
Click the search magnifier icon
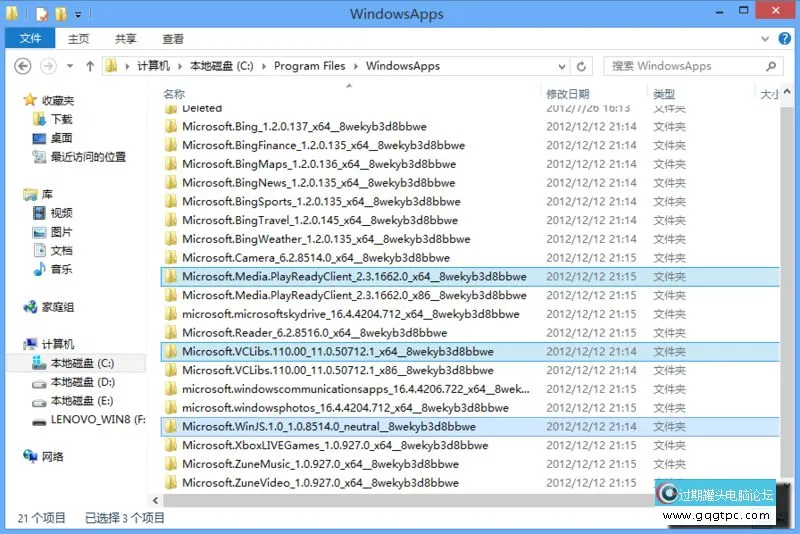[x=770, y=66]
